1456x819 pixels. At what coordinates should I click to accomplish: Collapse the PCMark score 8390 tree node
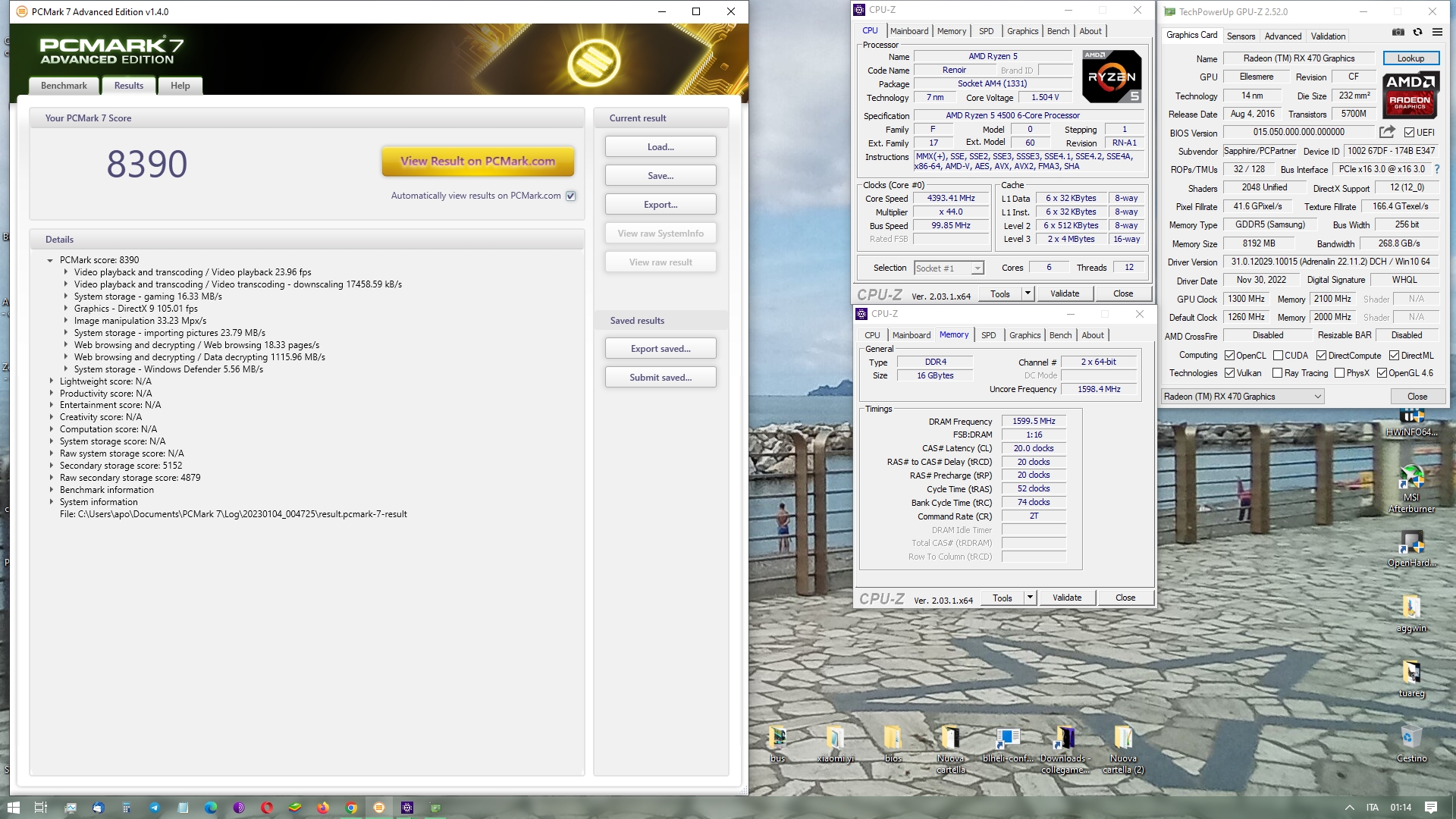[50, 260]
